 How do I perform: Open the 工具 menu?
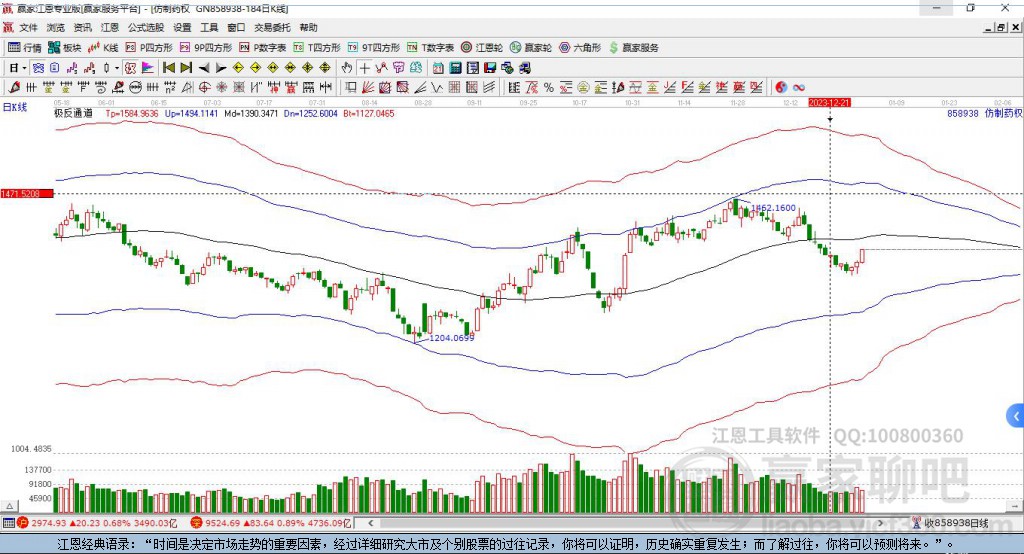pyautogui.click(x=209, y=27)
